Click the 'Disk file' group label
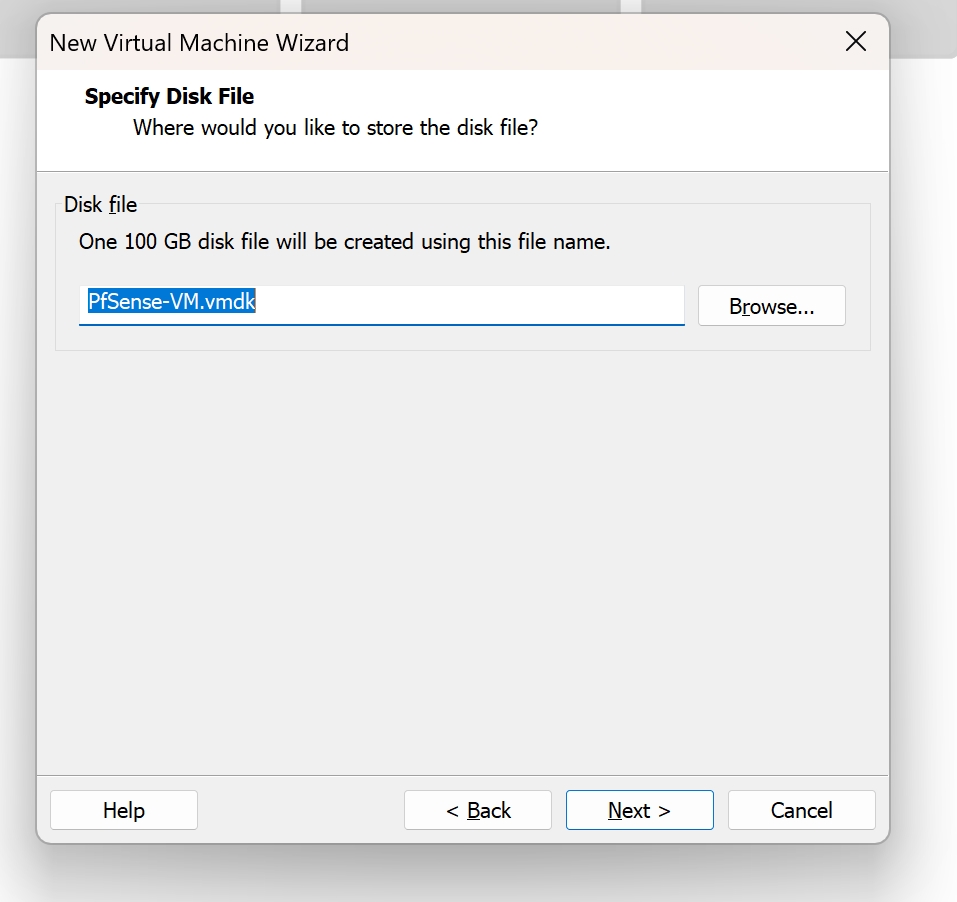 pyautogui.click(x=100, y=205)
